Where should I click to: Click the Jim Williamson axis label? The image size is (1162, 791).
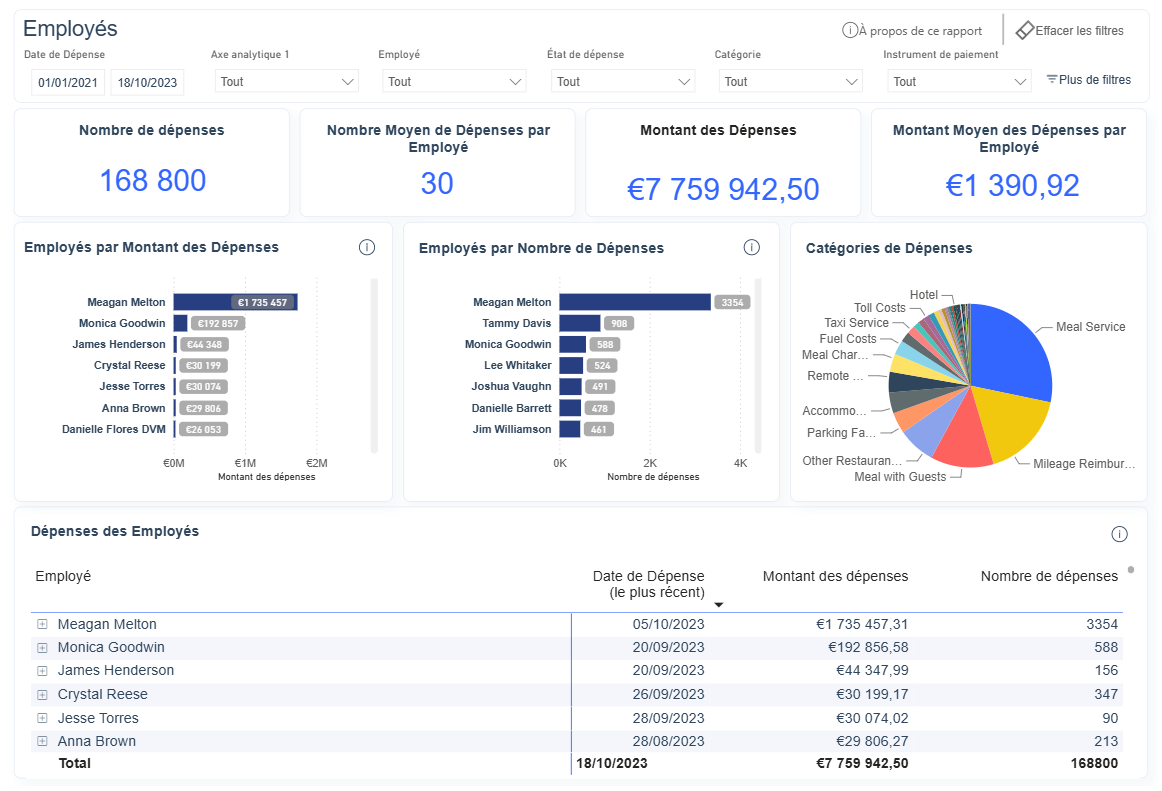click(512, 429)
